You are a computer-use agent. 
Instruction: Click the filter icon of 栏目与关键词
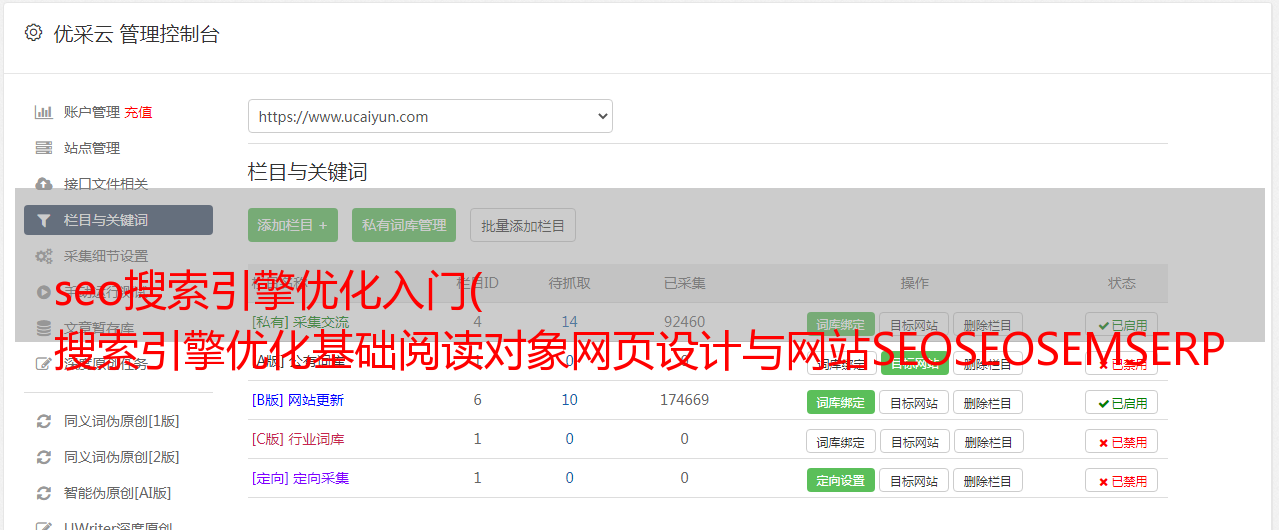44,220
